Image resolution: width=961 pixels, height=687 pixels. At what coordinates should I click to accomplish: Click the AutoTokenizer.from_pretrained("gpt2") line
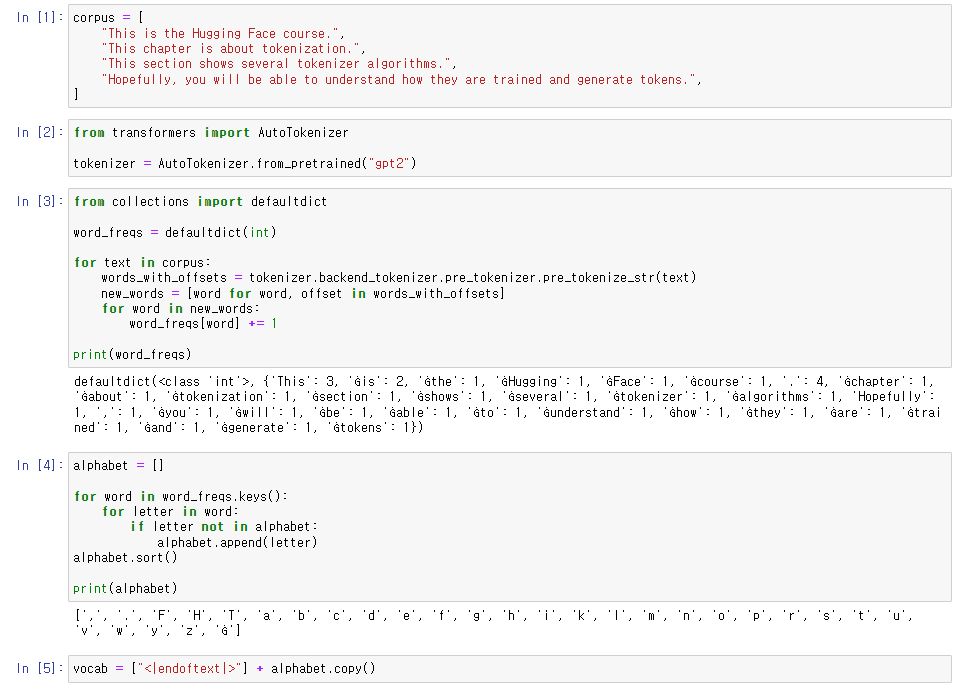245,164
